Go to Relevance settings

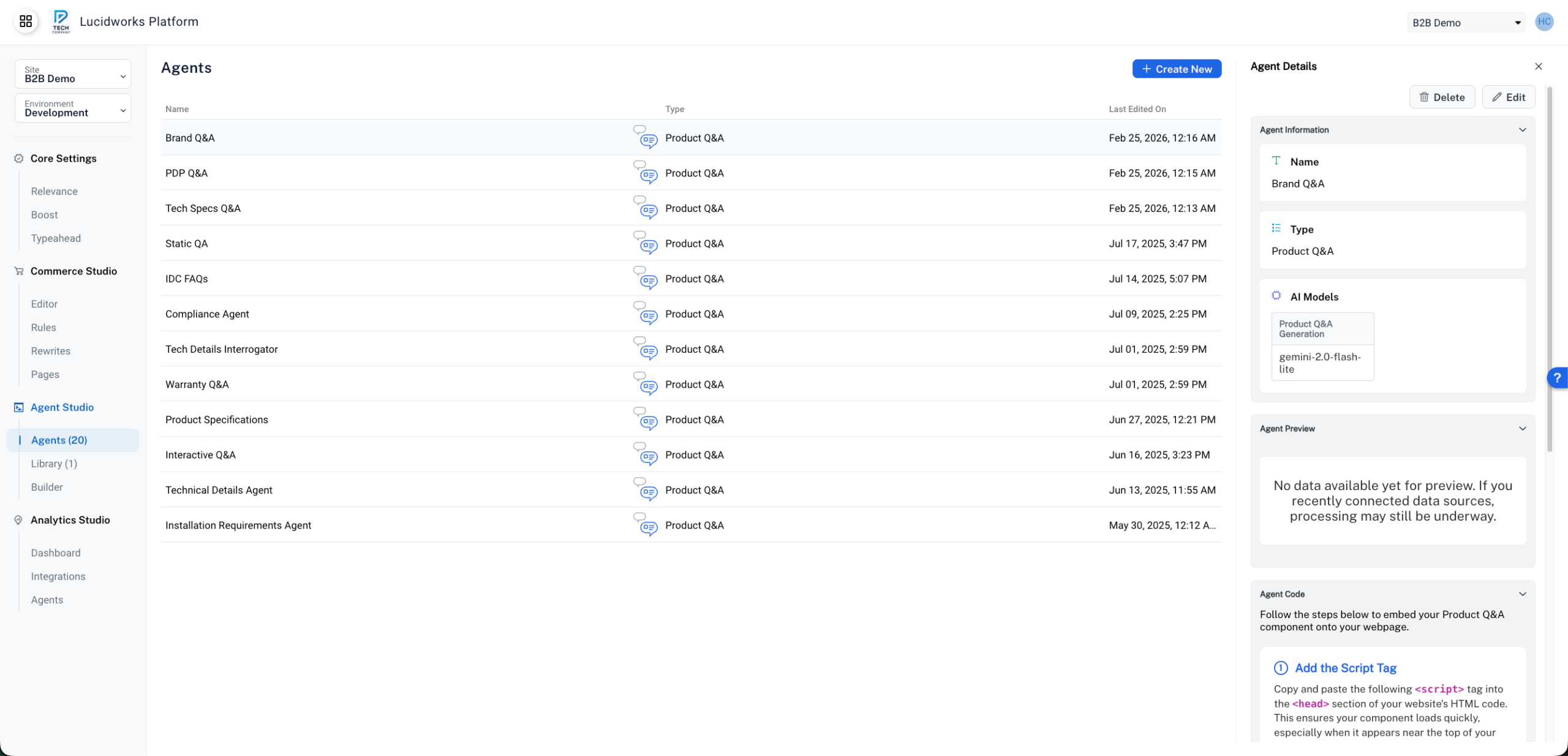coord(55,191)
